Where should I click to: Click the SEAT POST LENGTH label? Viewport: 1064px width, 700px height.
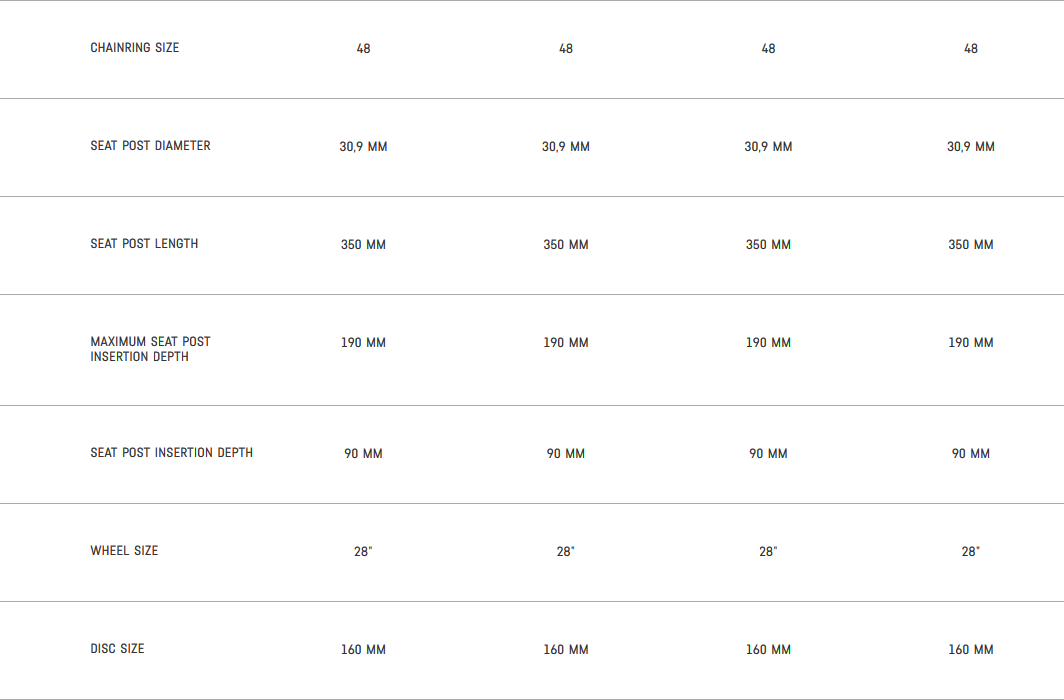click(x=144, y=244)
